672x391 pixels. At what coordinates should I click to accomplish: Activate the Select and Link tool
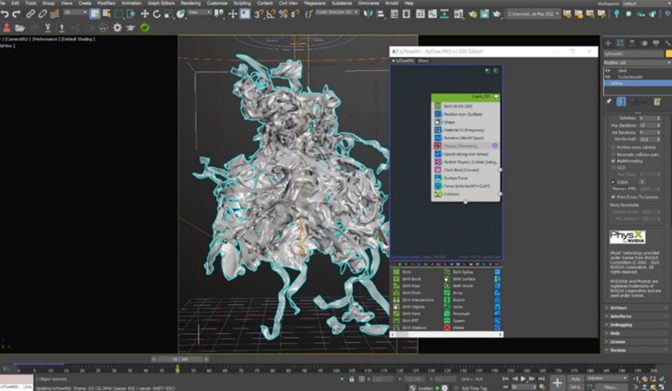[30, 14]
